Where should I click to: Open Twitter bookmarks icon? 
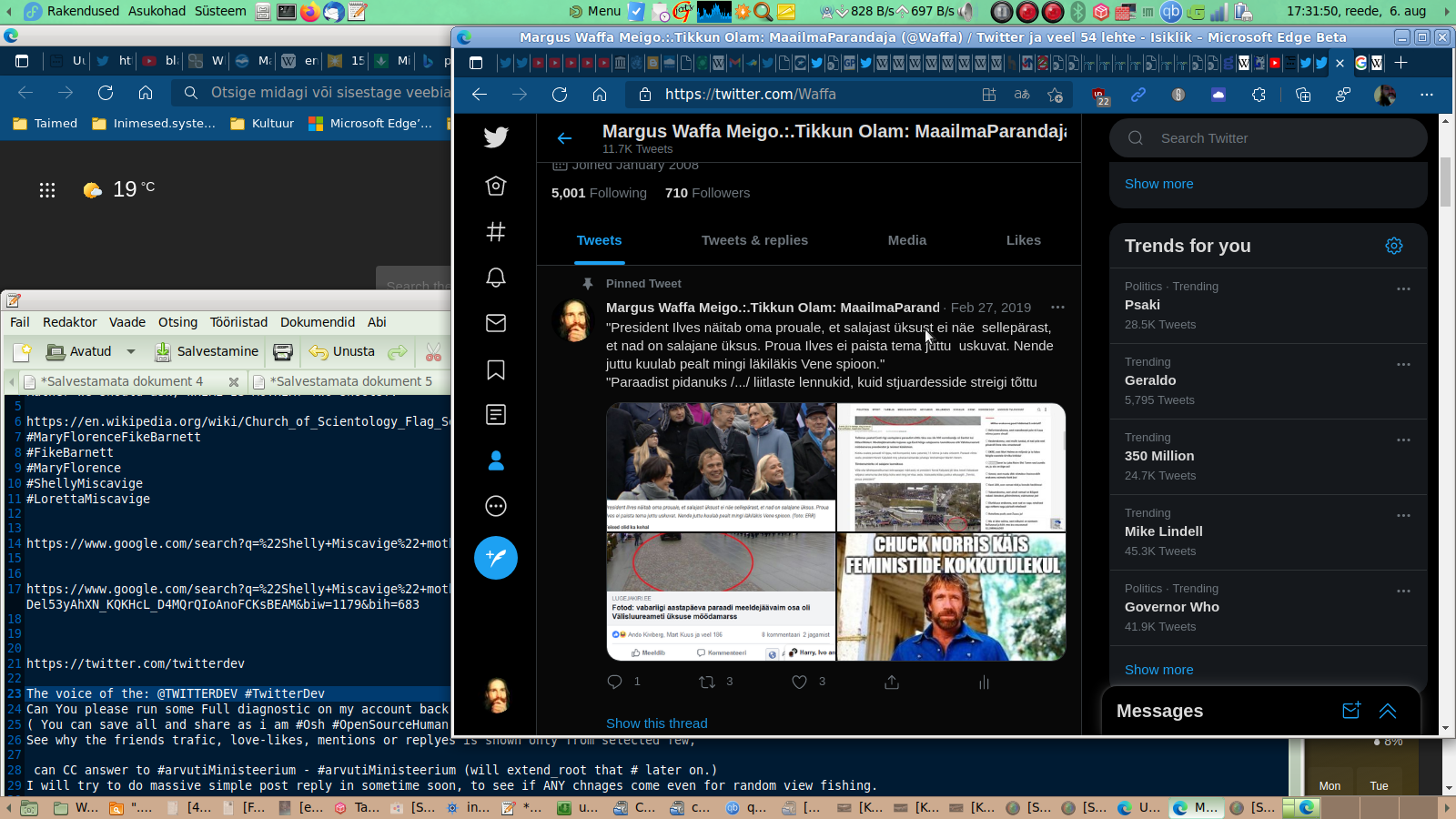pyautogui.click(x=496, y=369)
